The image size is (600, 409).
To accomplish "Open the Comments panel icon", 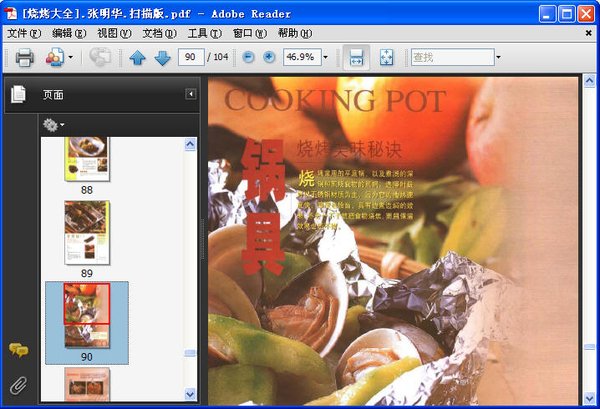I will pyautogui.click(x=18, y=350).
